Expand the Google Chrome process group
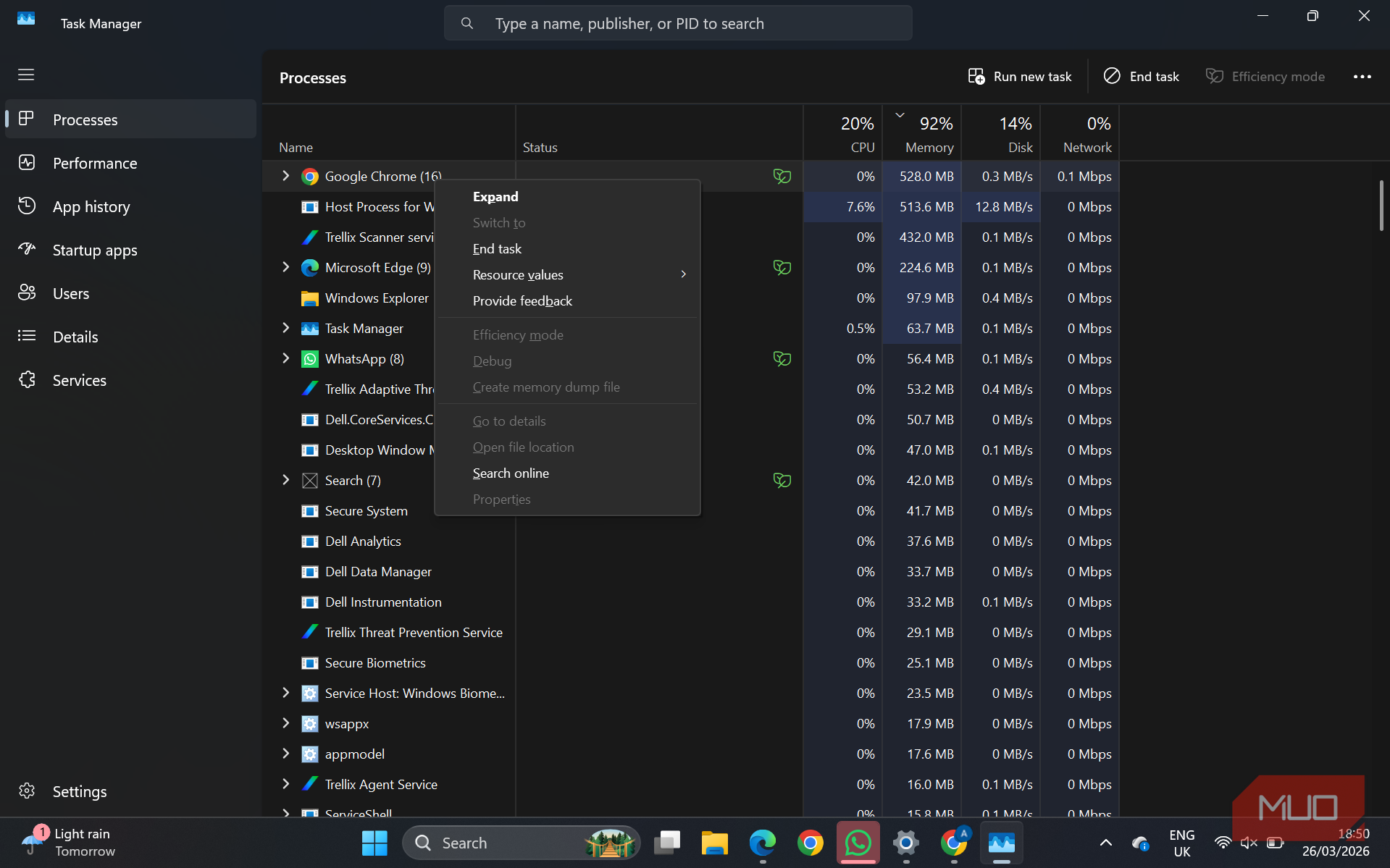This screenshot has width=1390, height=868. click(x=285, y=176)
